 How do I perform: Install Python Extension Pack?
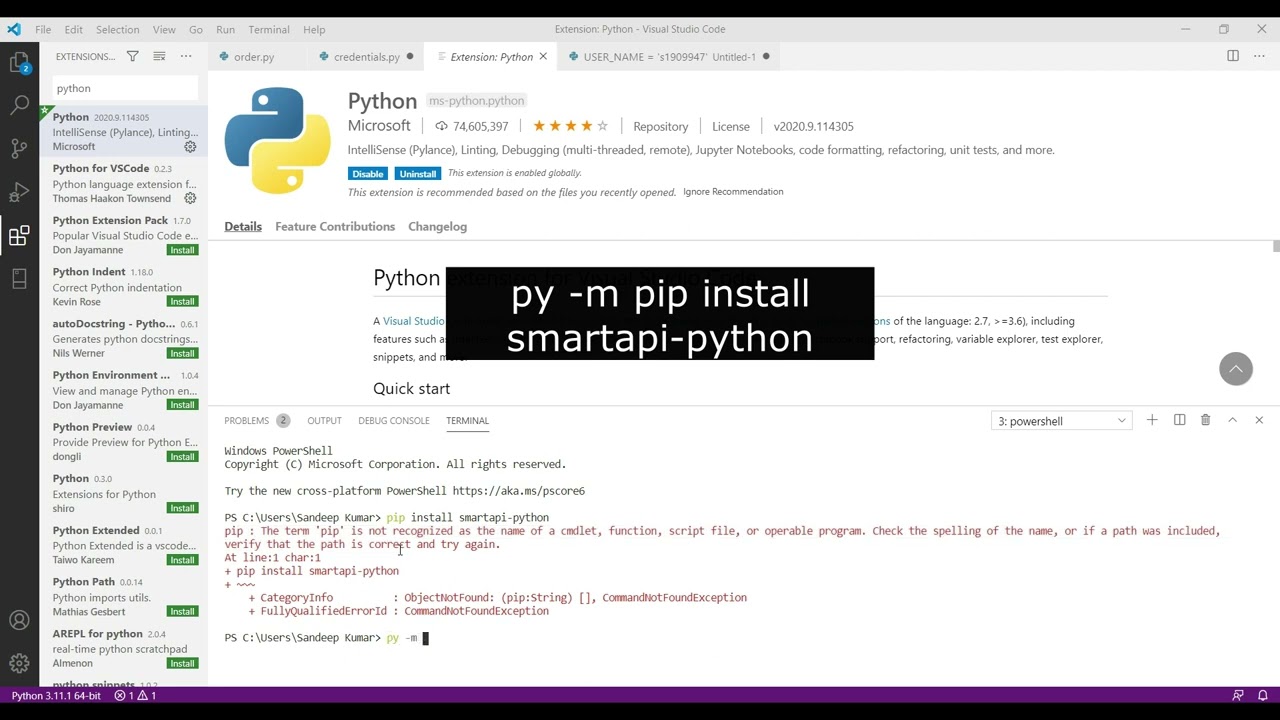[183, 250]
